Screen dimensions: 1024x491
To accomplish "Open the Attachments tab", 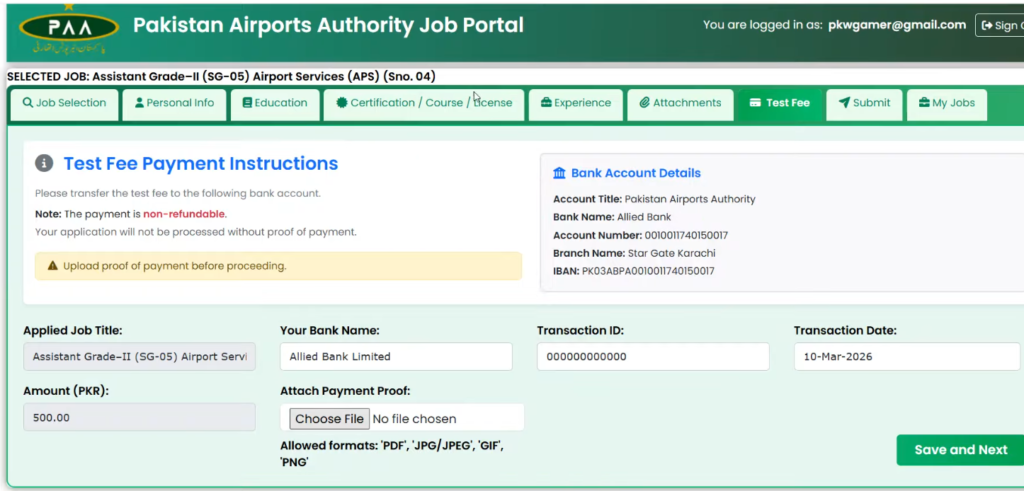I will tap(680, 103).
